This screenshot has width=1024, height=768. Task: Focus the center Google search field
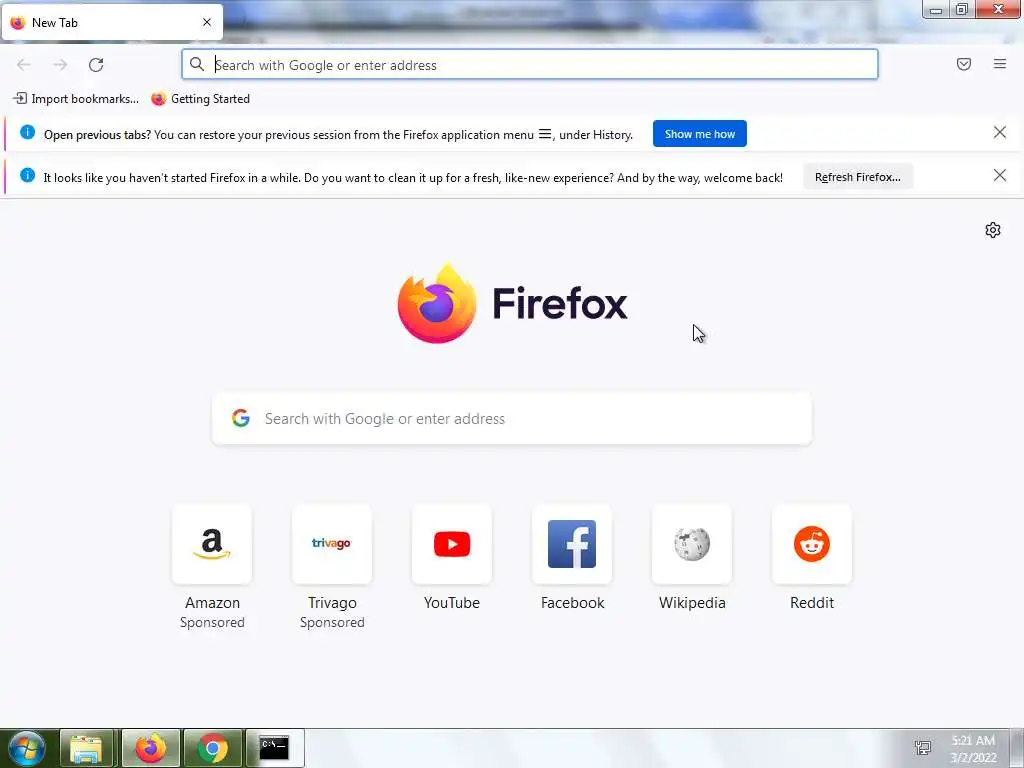pyautogui.click(x=512, y=419)
